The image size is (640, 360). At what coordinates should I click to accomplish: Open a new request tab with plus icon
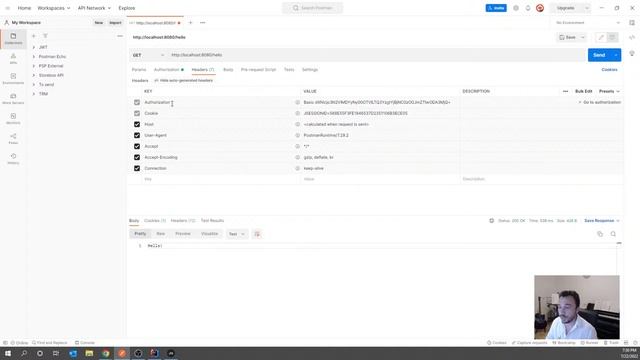(190, 23)
